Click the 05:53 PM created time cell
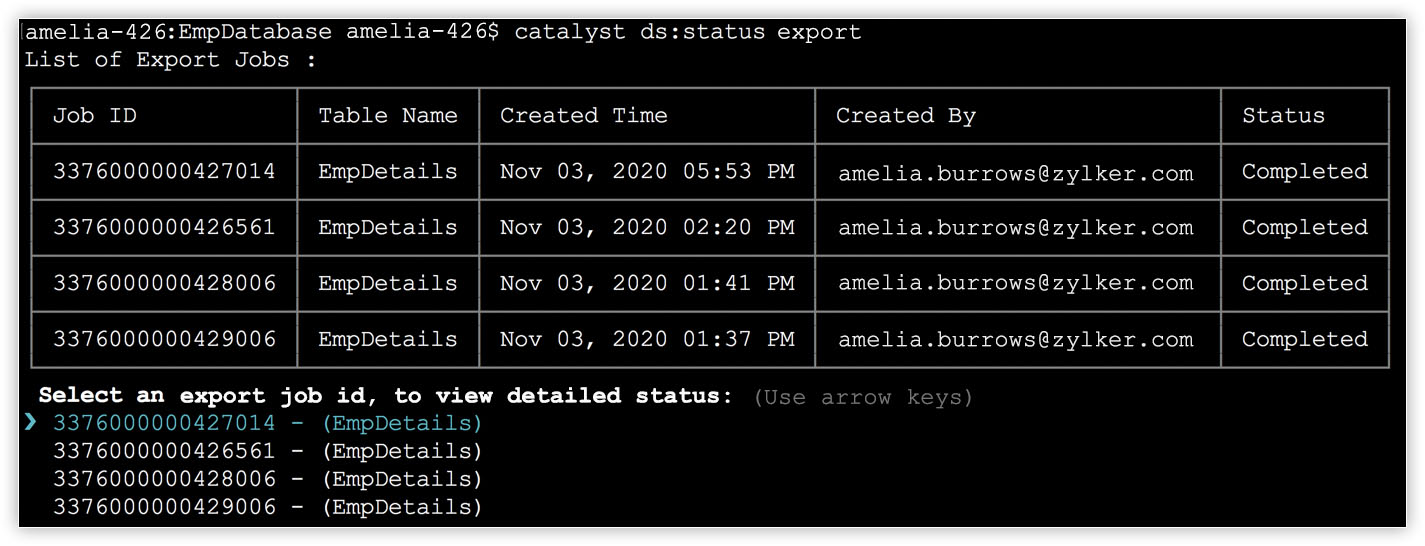This screenshot has width=1425, height=546. point(647,171)
